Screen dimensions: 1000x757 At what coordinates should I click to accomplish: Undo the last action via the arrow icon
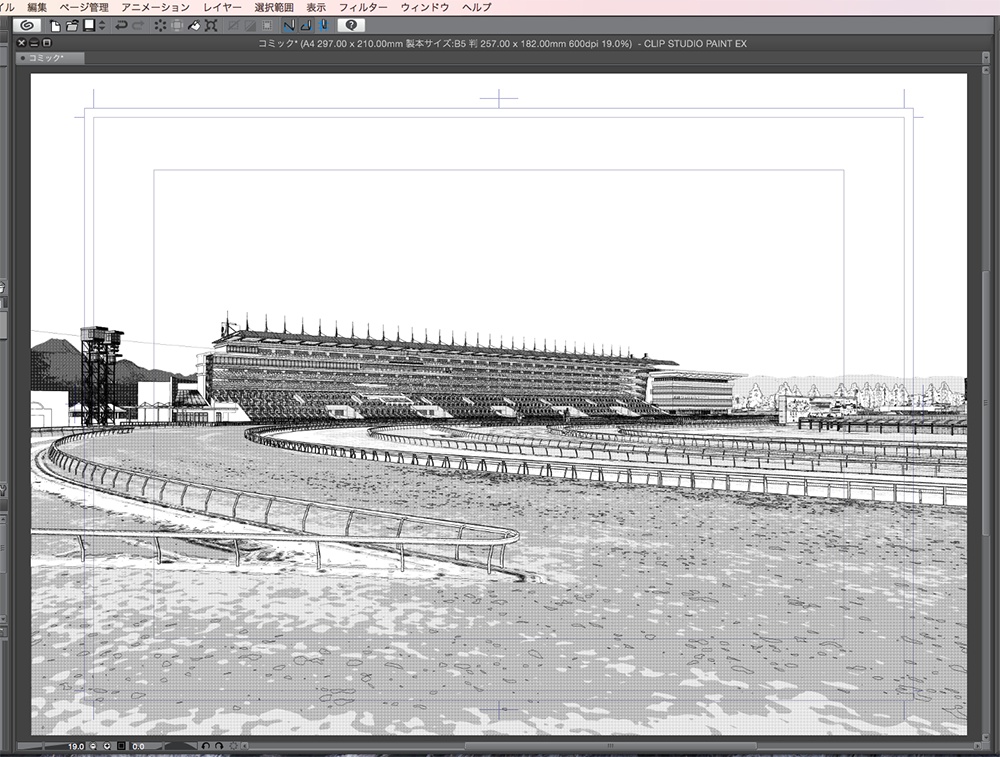tap(121, 27)
